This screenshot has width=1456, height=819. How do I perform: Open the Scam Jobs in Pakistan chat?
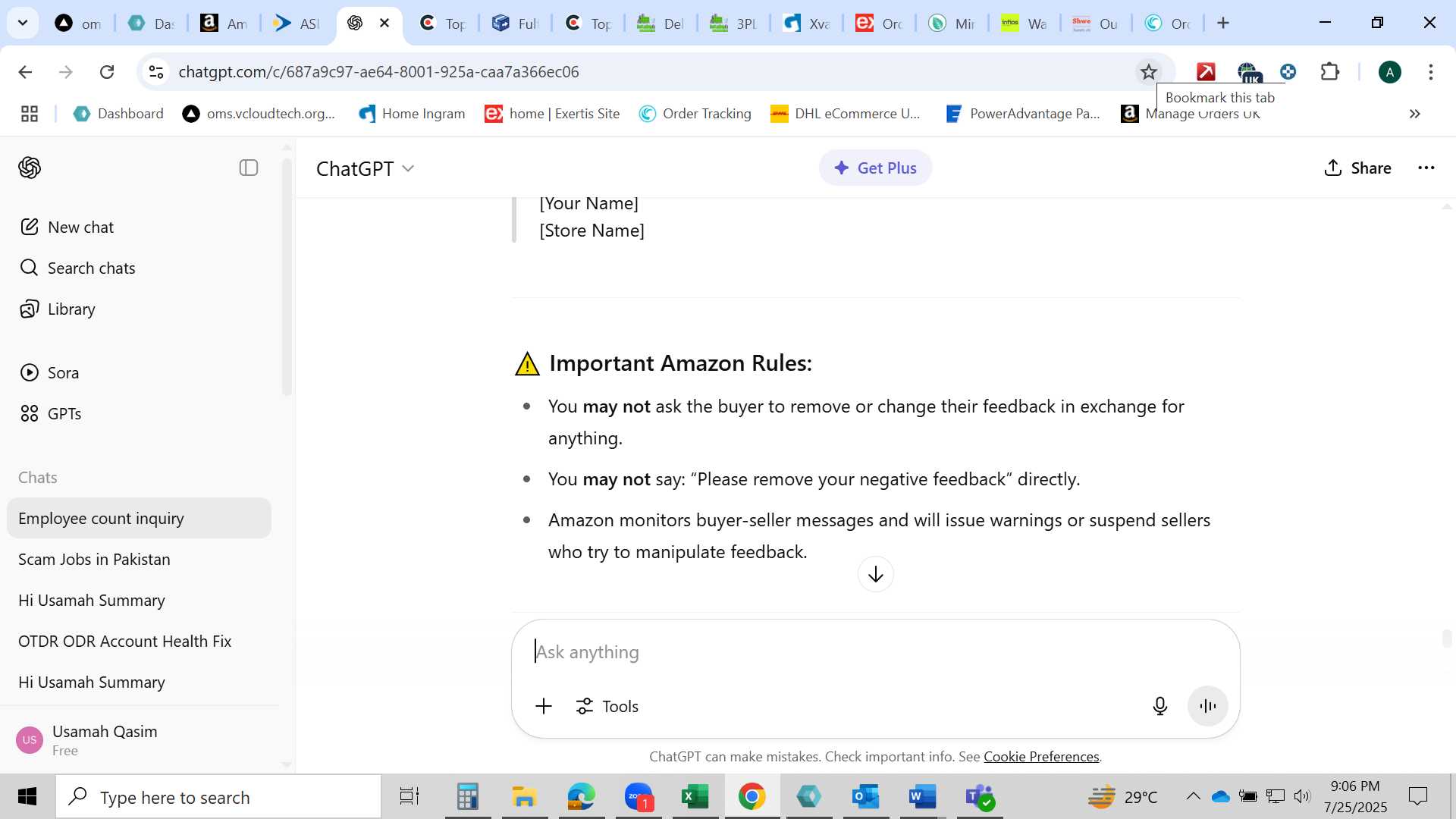(139, 559)
